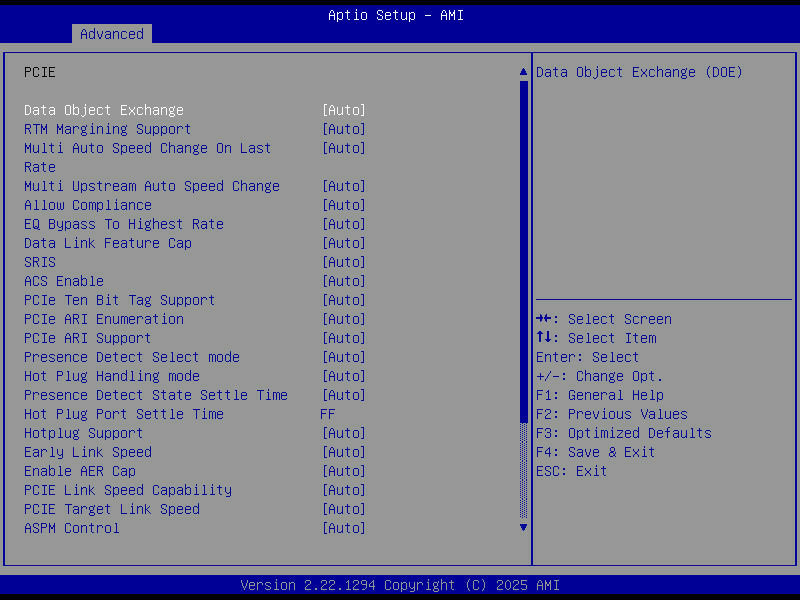Set the Allow Compliance option
Viewport: 800px width, 600px height.
pos(87,204)
